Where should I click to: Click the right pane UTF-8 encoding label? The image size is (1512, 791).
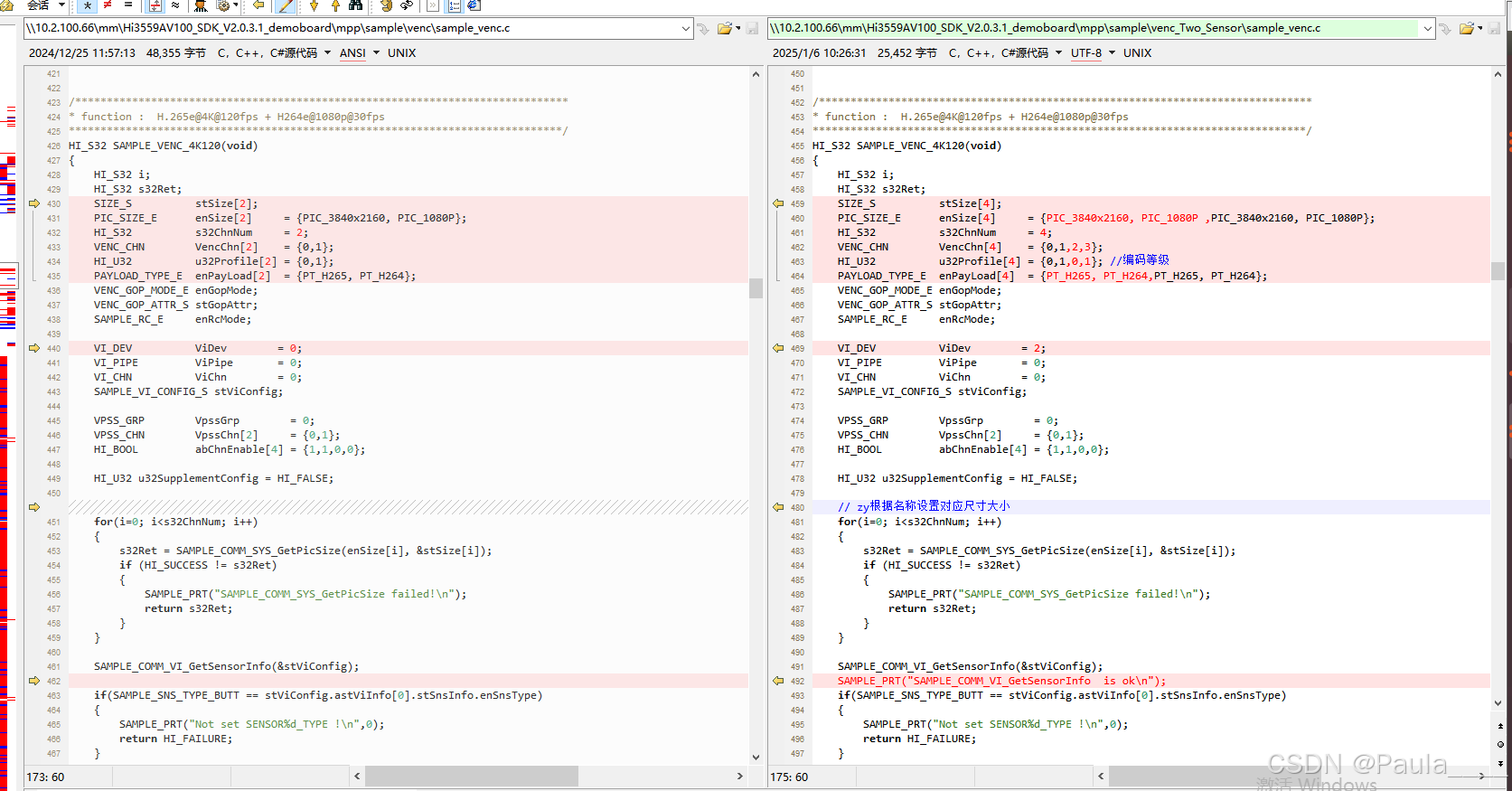point(1086,53)
